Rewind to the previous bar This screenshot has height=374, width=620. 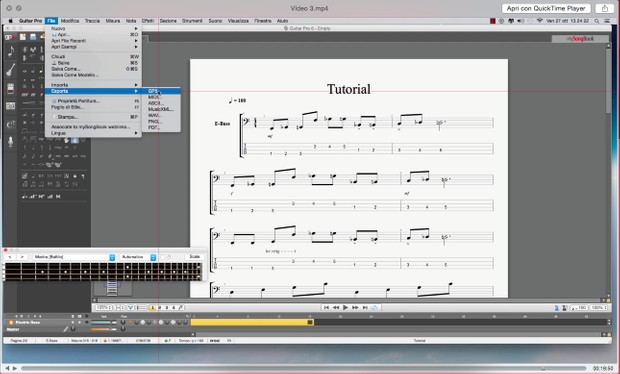pos(336,307)
